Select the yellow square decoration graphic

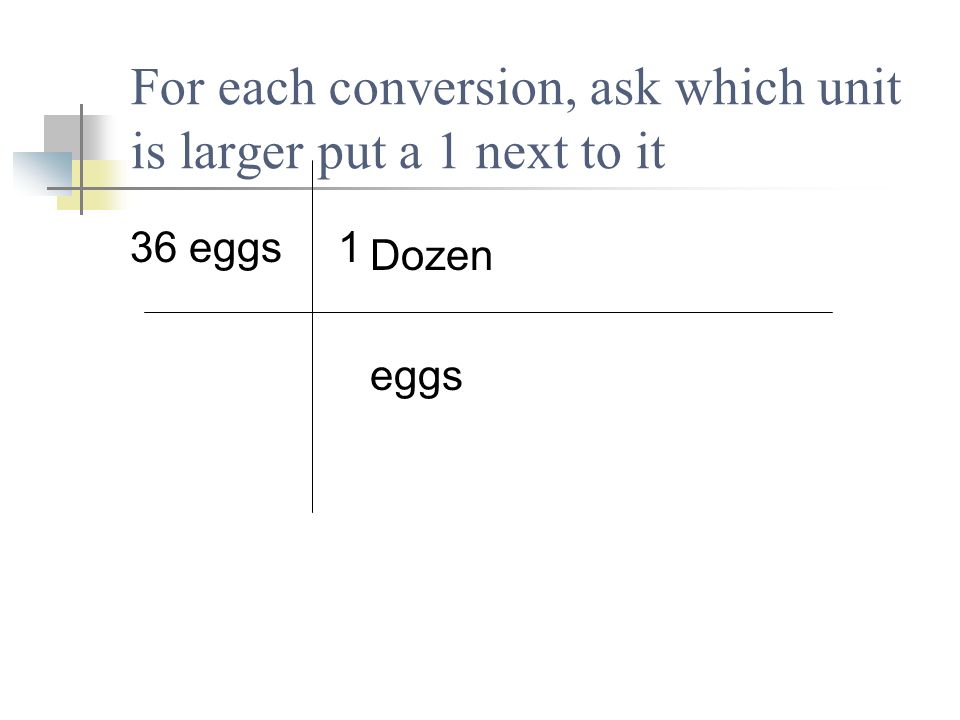pos(92,185)
